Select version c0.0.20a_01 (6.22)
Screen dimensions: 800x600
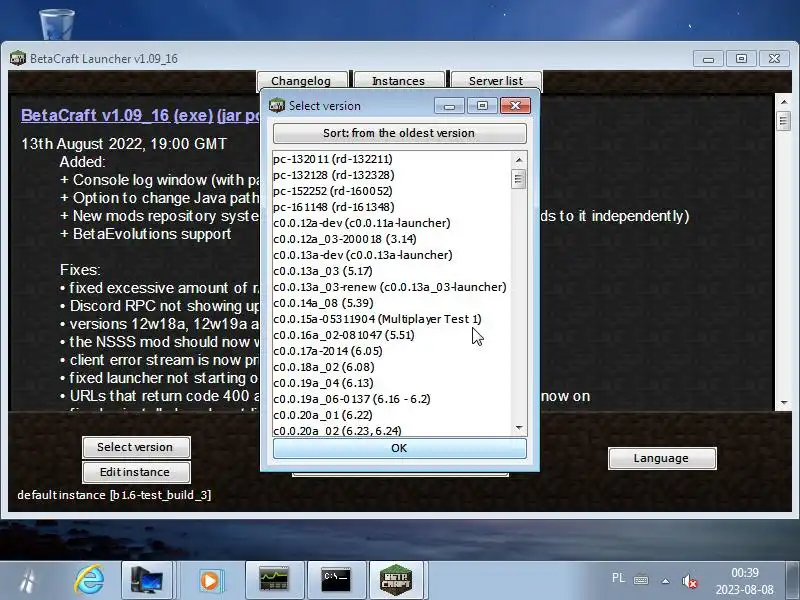tap(392, 415)
